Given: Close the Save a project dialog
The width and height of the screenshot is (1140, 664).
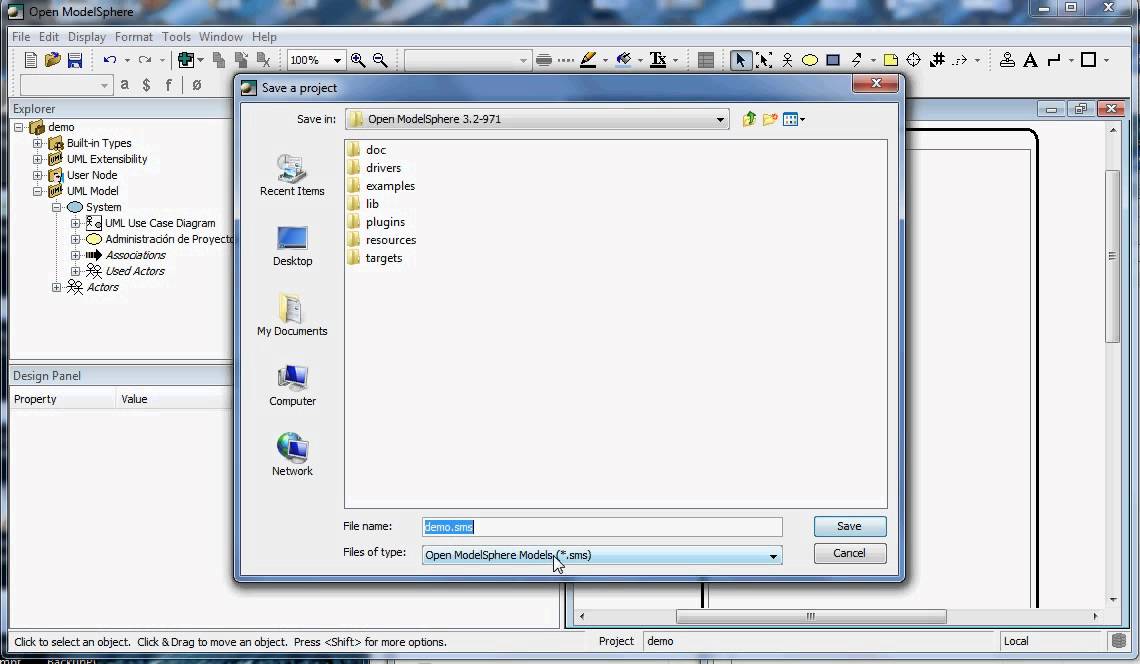Looking at the screenshot, I should pos(876,84).
